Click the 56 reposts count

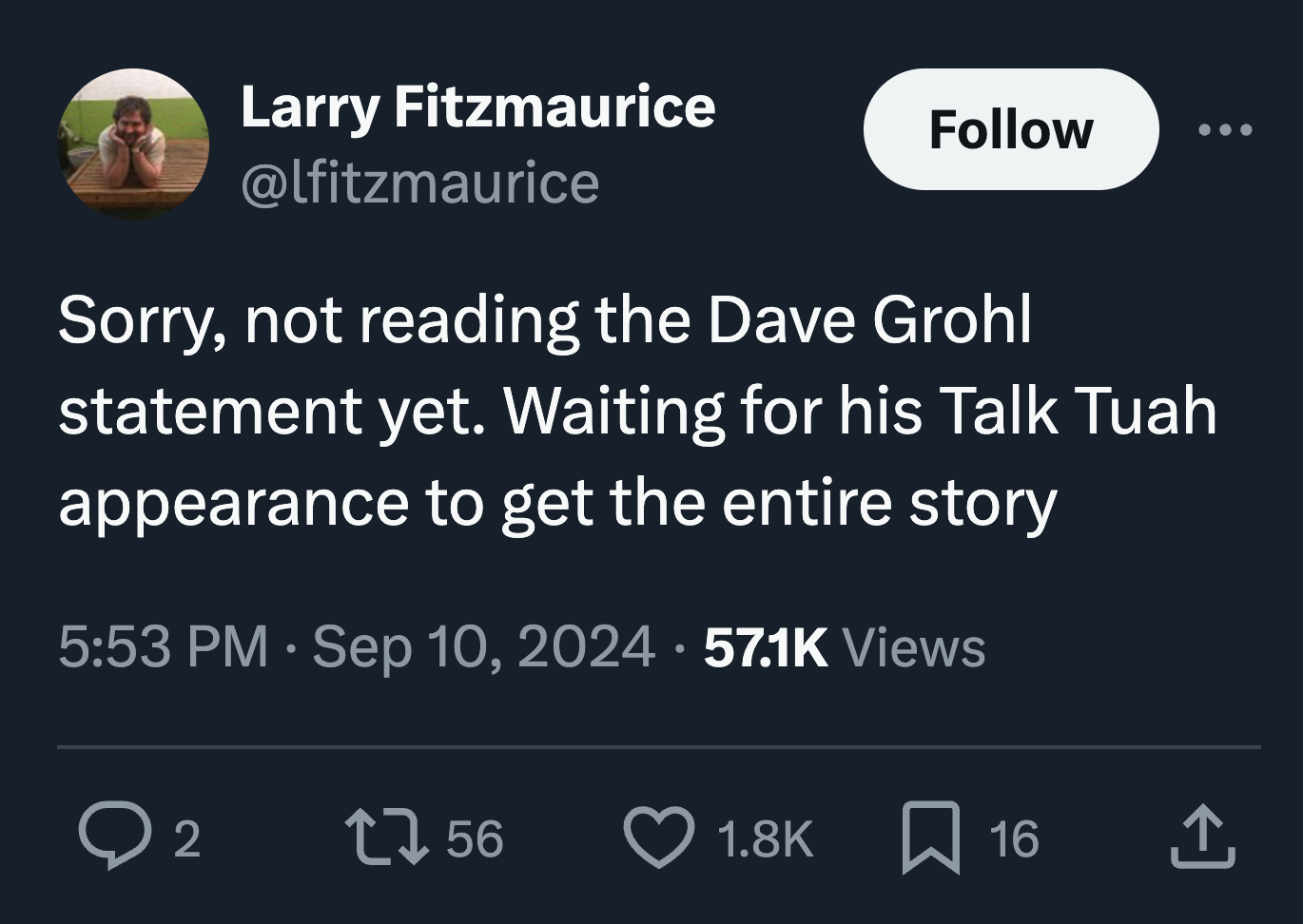tap(475, 838)
